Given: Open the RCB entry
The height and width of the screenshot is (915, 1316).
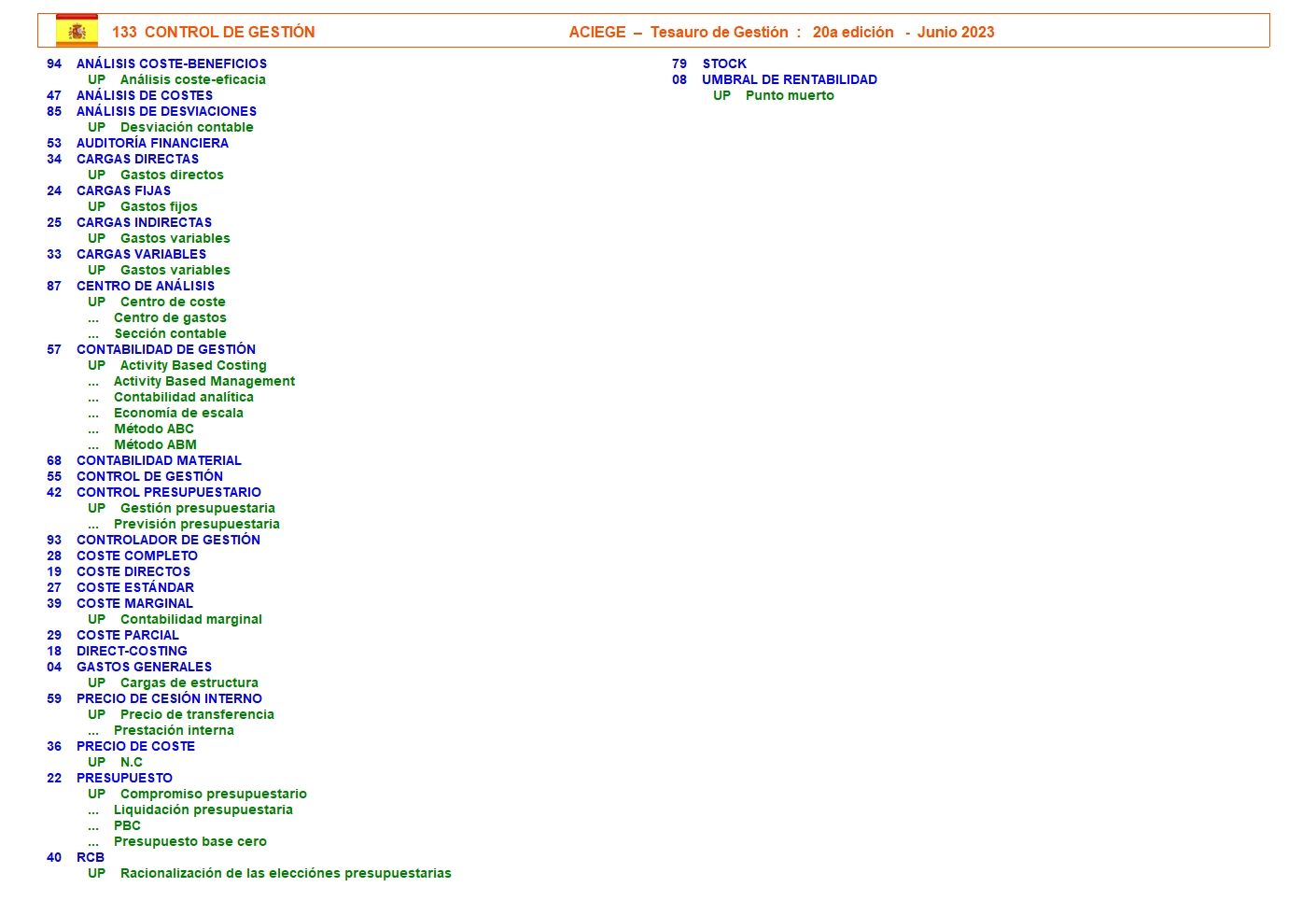Looking at the screenshot, I should (x=91, y=857).
